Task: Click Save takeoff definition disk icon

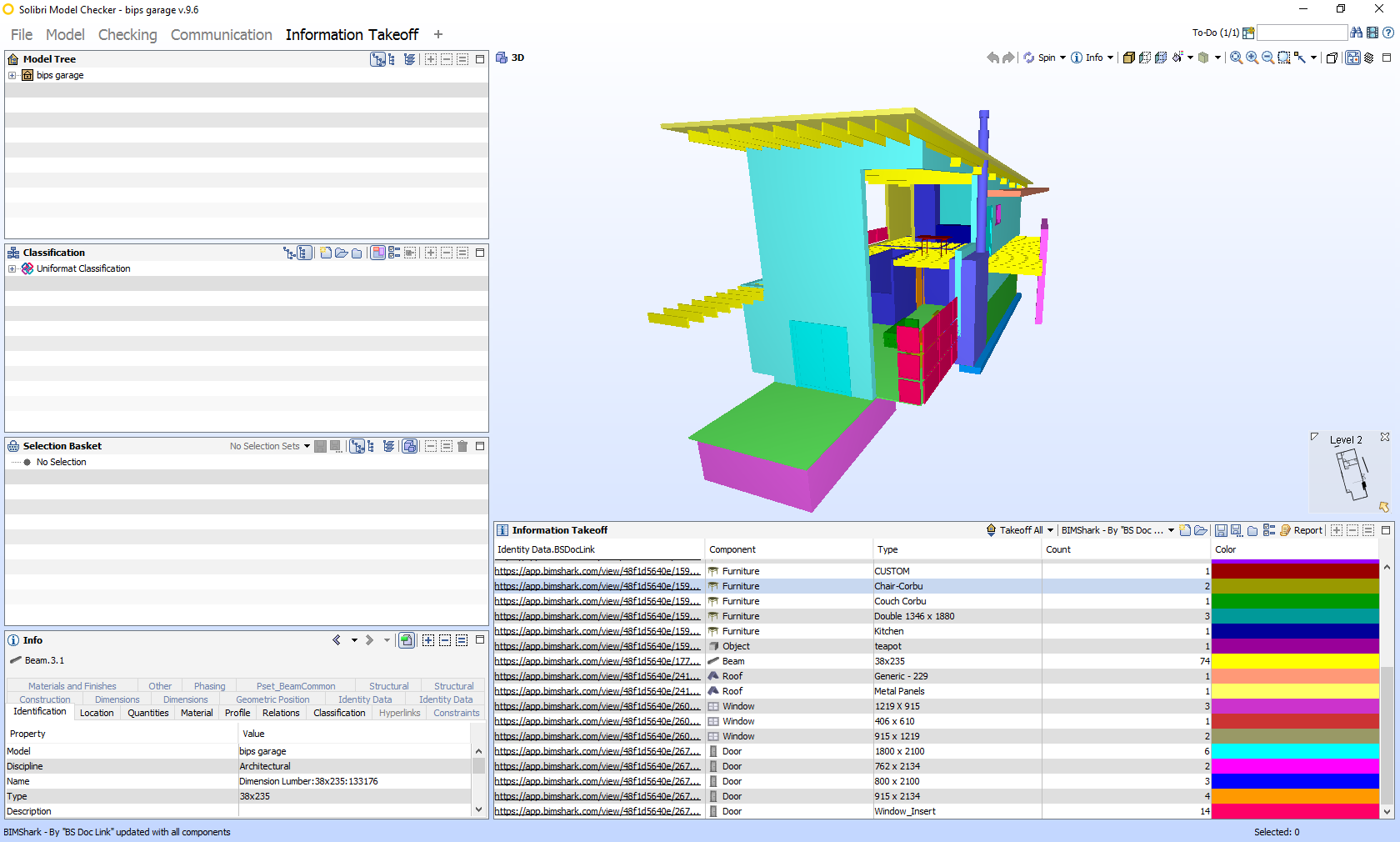Action: [1221, 530]
